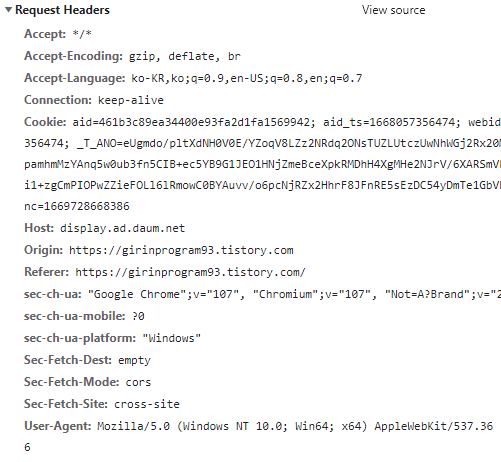Screen dimensions: 501x462
Task: Collapse the Request Headers section
Action: coord(8,10)
